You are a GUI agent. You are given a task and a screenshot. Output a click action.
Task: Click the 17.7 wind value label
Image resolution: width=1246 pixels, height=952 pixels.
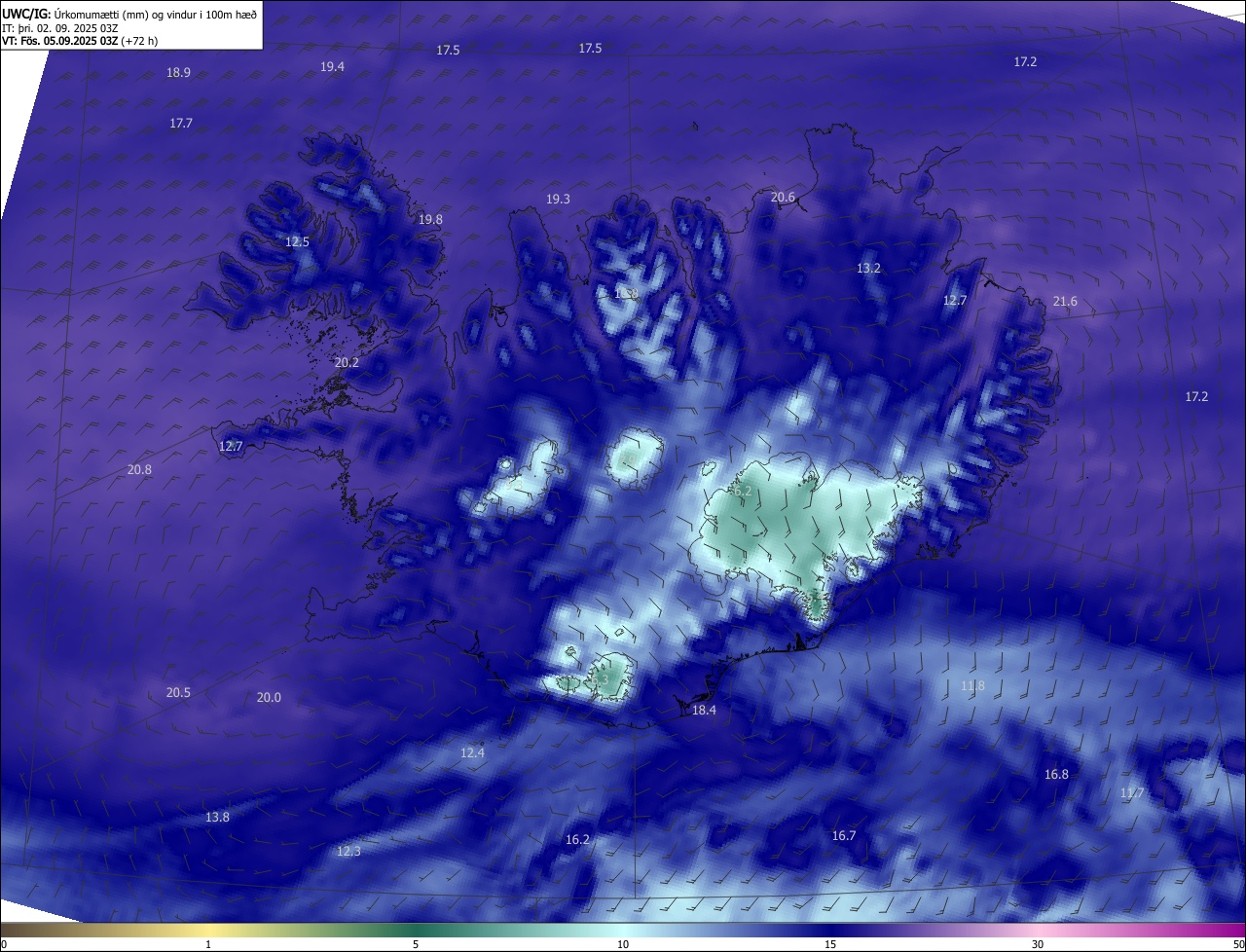click(181, 123)
